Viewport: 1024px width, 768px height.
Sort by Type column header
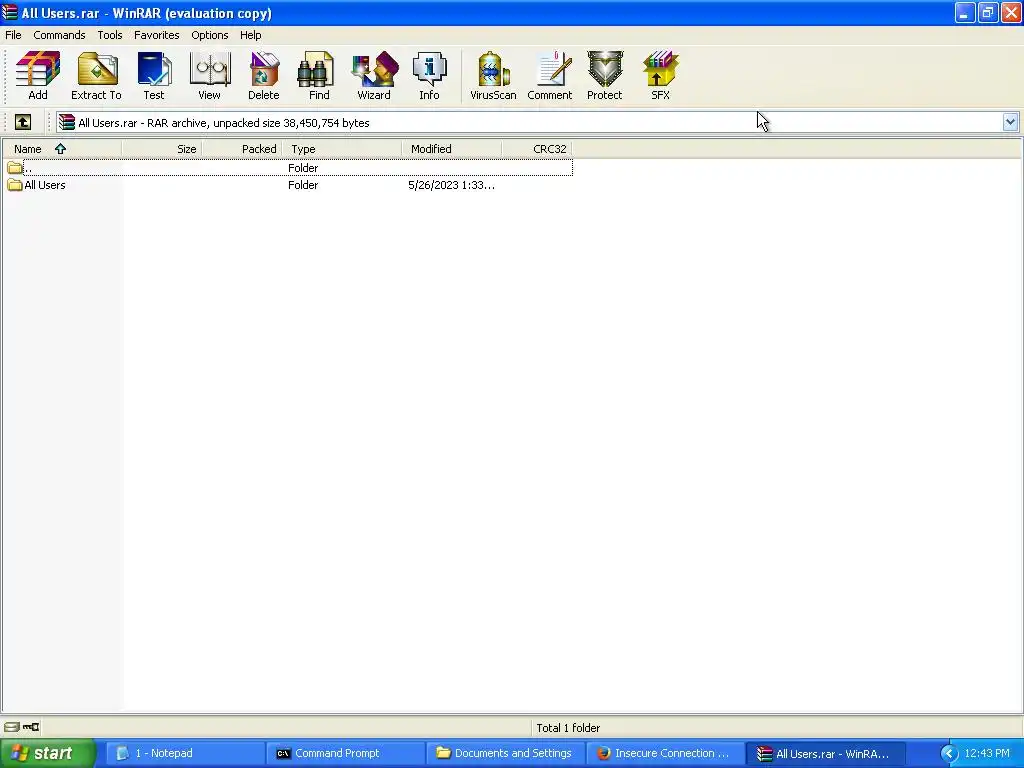342,149
